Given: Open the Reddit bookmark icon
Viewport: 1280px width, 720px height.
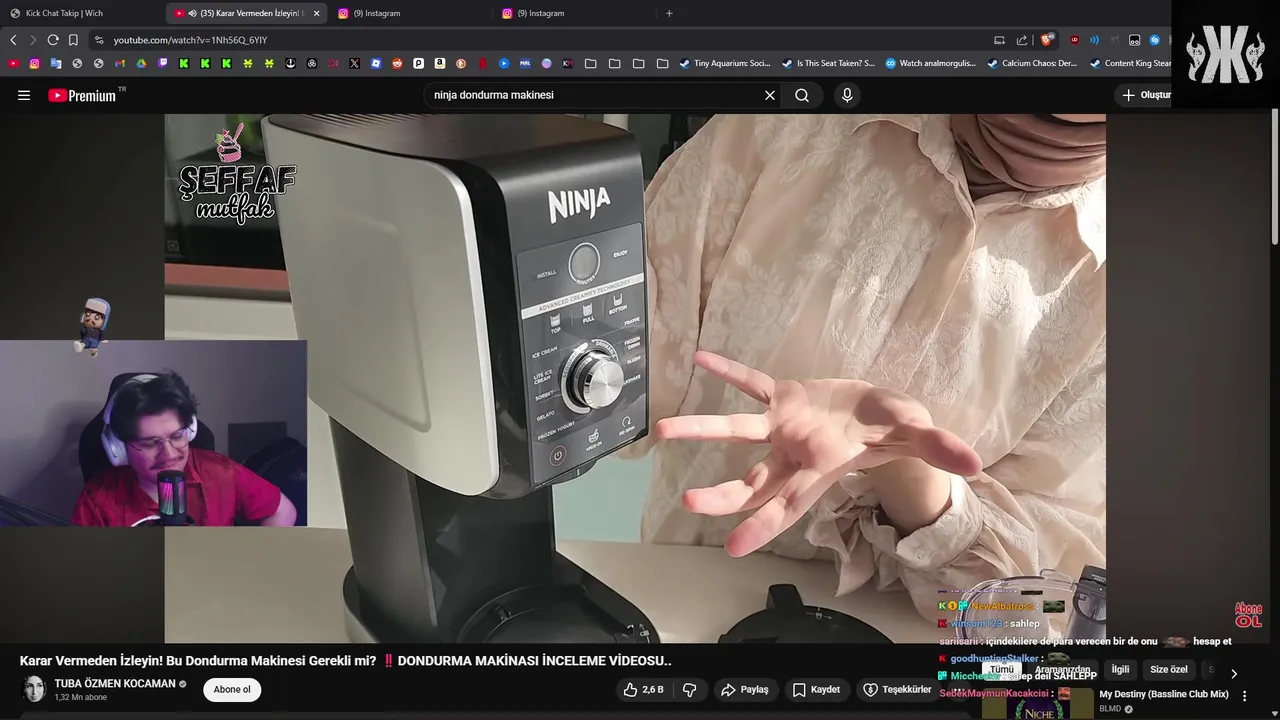Looking at the screenshot, I should pyautogui.click(x=397, y=63).
